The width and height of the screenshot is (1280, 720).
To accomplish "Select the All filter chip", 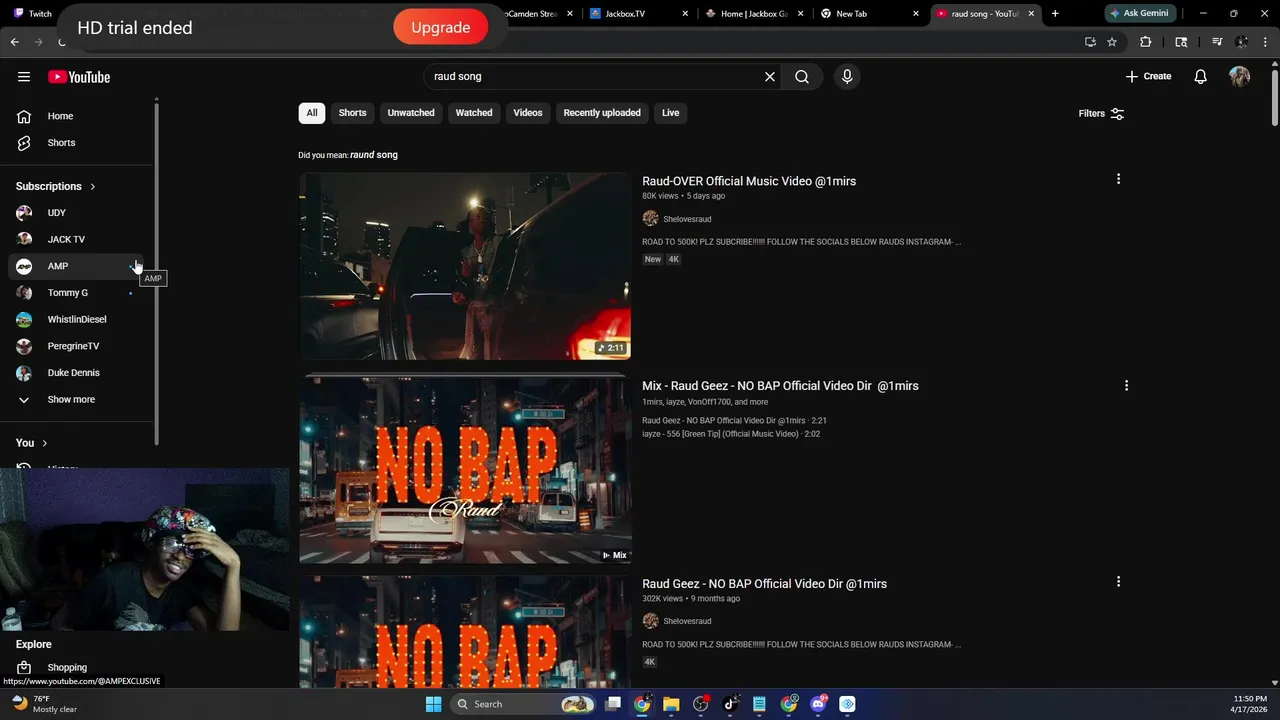I will tap(312, 113).
